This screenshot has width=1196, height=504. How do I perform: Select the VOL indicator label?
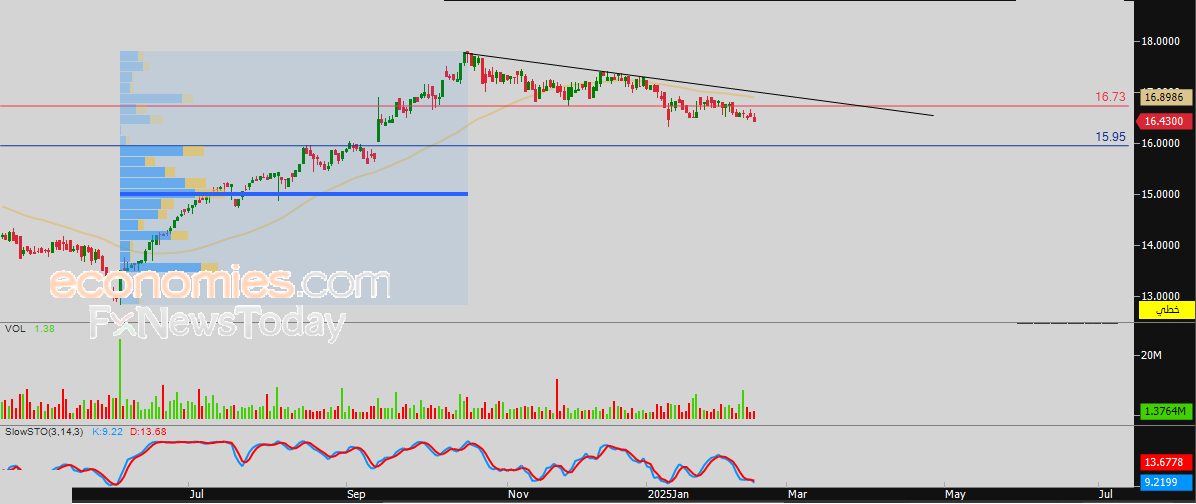pos(15,329)
